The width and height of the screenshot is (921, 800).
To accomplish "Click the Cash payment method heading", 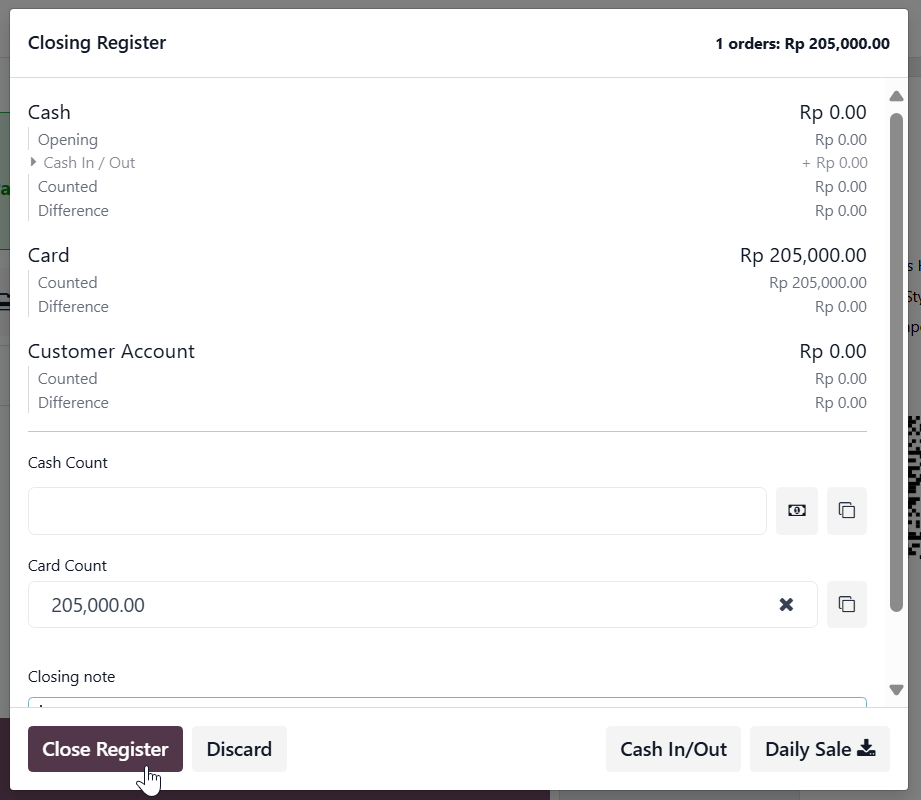I will (49, 112).
